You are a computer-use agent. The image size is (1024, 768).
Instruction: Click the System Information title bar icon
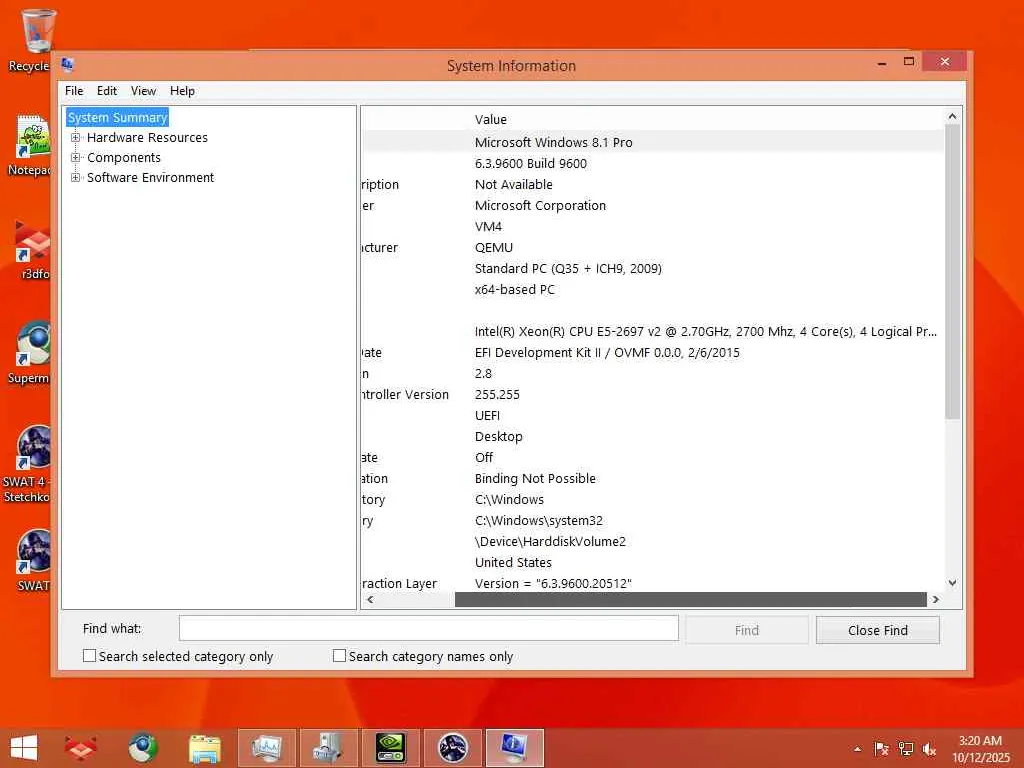tap(68, 65)
